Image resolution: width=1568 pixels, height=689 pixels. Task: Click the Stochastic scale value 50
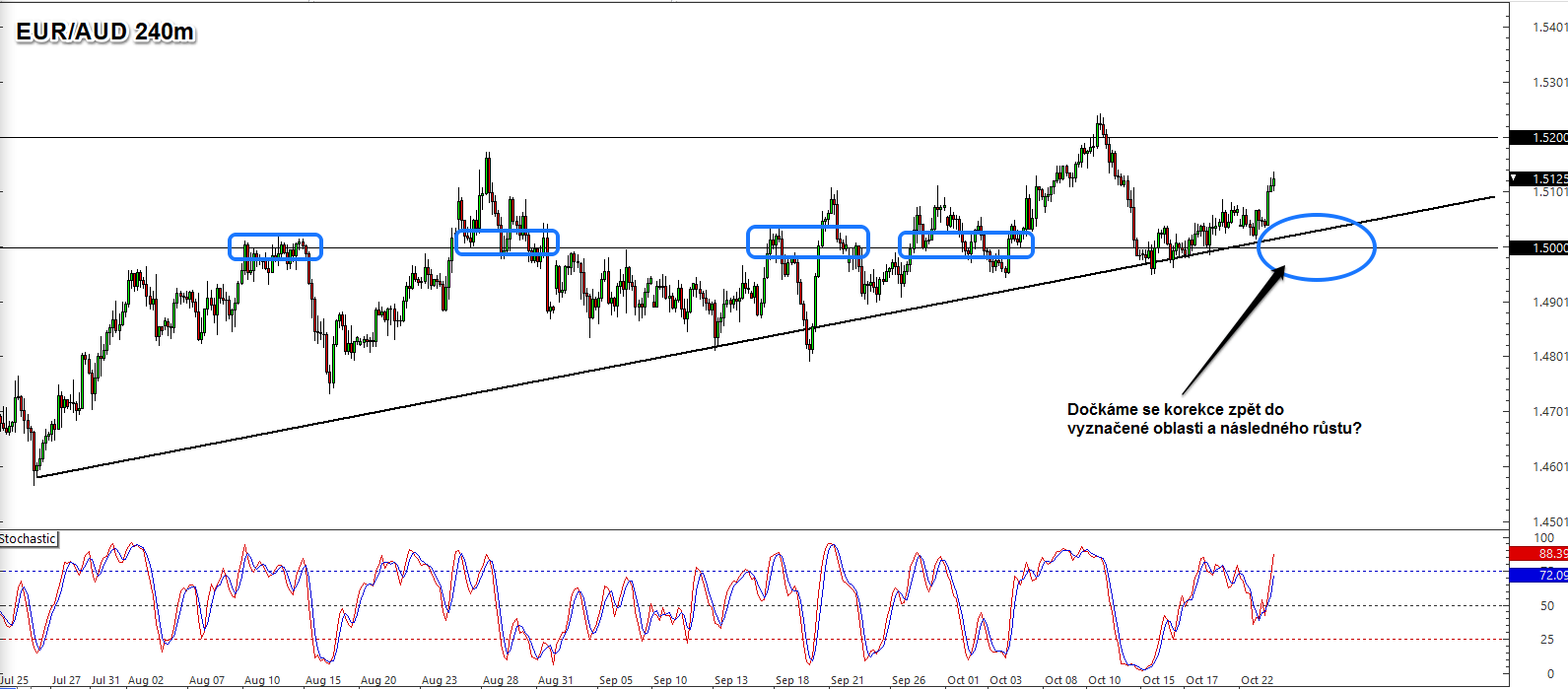(x=1547, y=606)
